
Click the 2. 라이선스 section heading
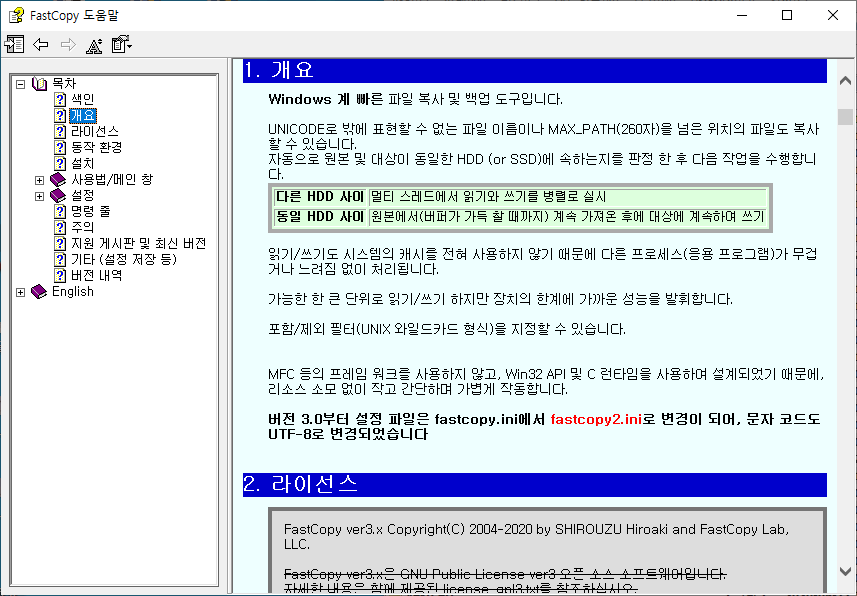click(x=535, y=484)
